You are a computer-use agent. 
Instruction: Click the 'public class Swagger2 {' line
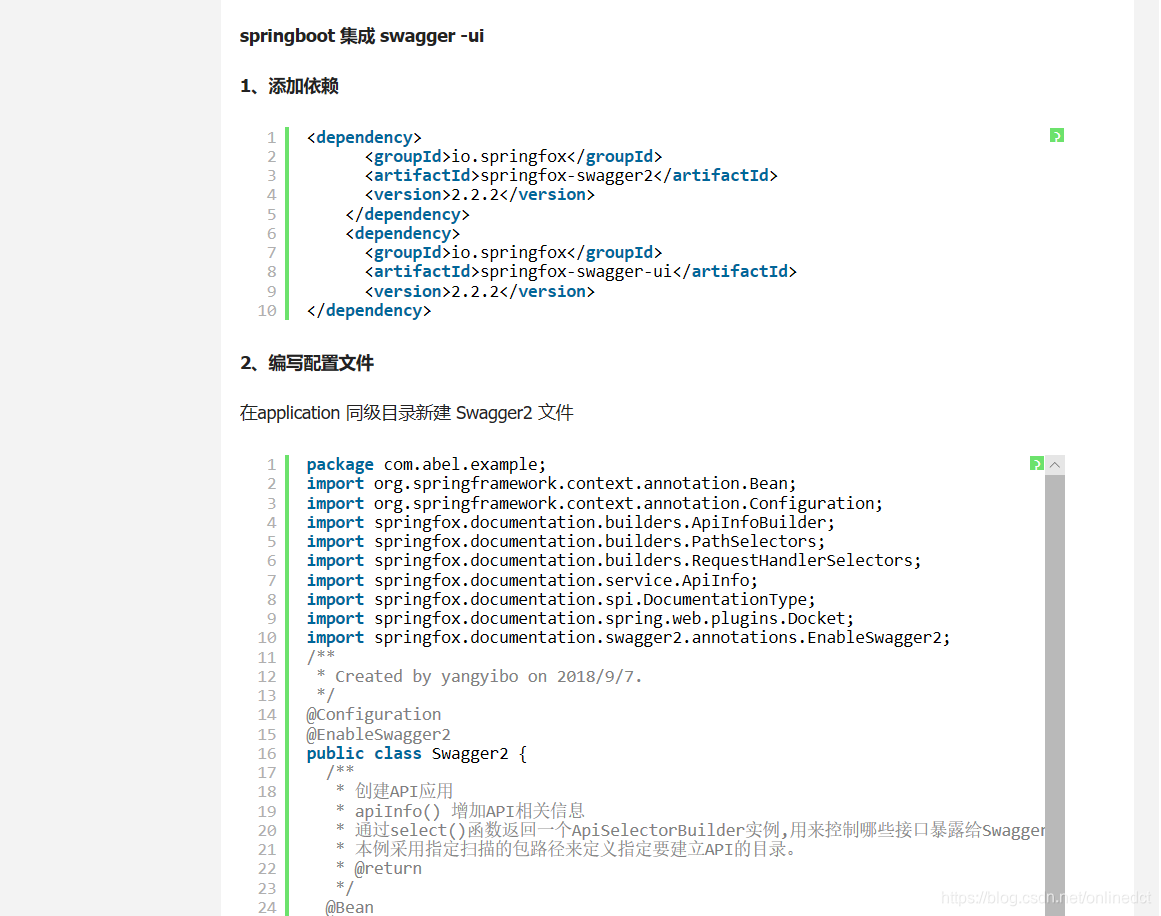pos(416,754)
